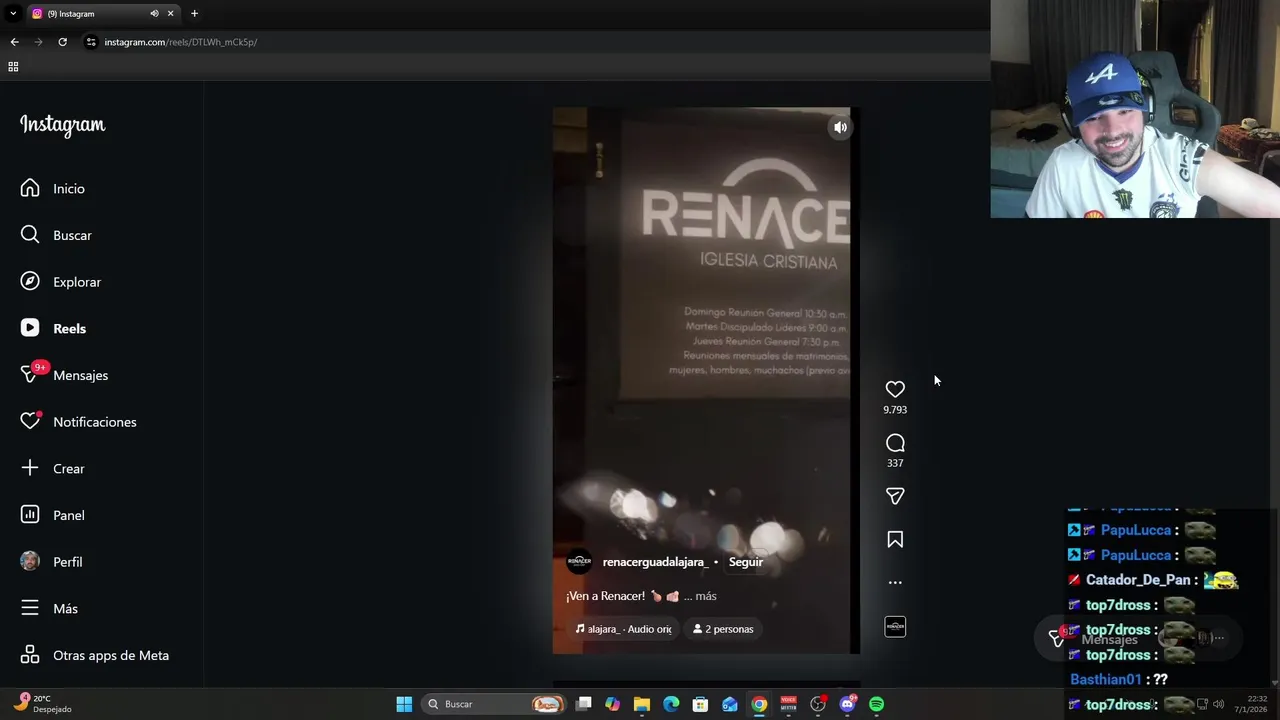
Task: Open OBS Studio from the taskbar
Action: click(x=818, y=704)
